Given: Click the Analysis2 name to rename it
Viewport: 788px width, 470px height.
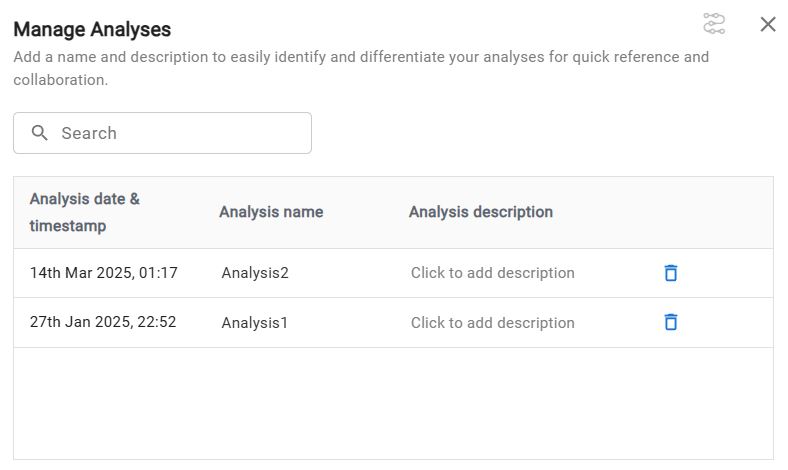Looking at the screenshot, I should 255,273.
